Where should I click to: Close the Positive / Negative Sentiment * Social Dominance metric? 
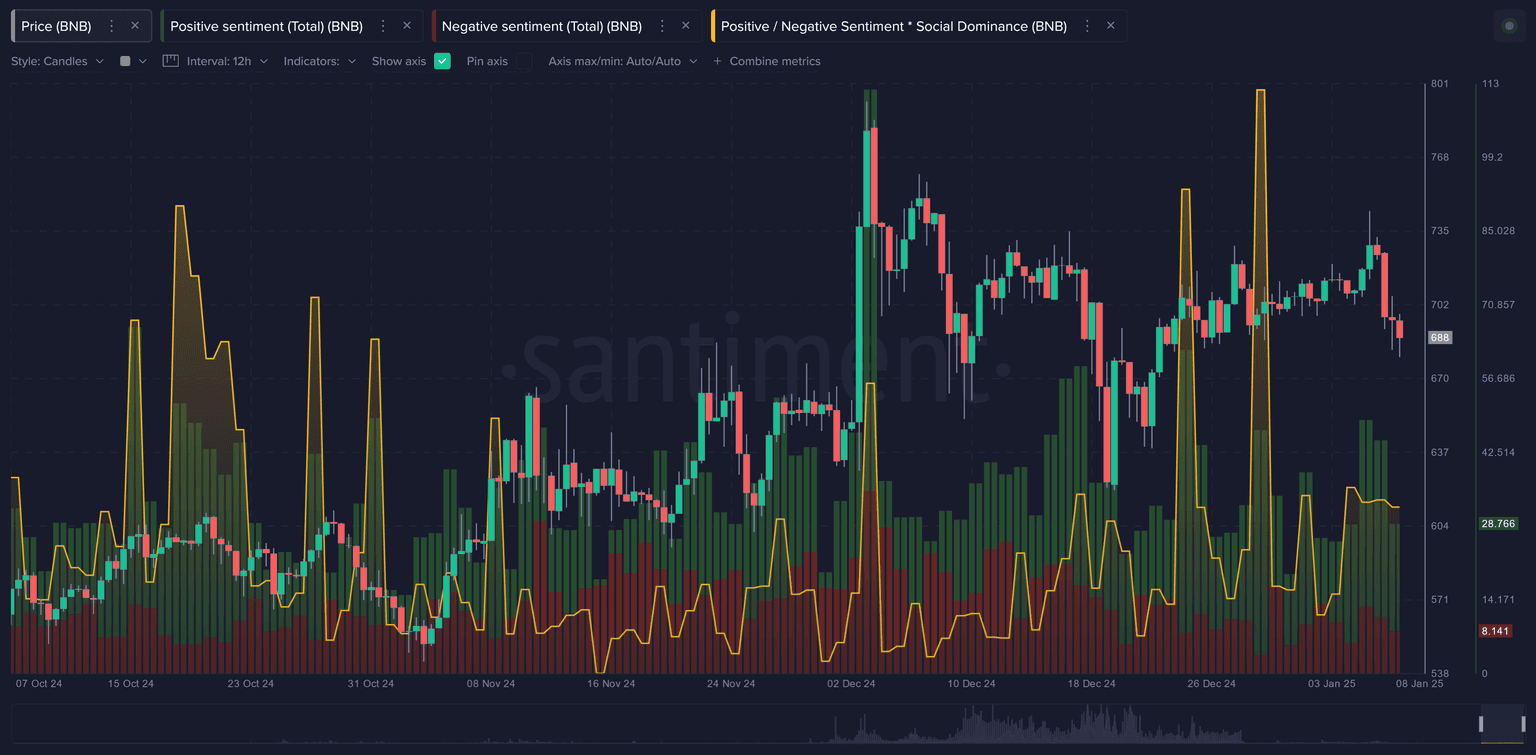pos(1110,26)
